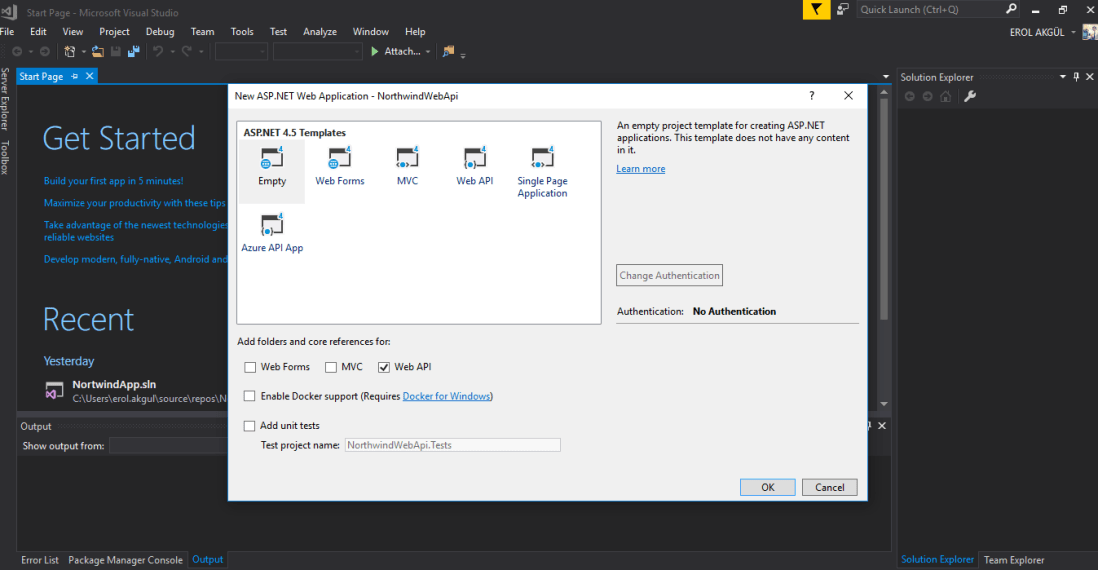Choose the Single Page Application template
The width and height of the screenshot is (1098, 570).
click(x=542, y=159)
